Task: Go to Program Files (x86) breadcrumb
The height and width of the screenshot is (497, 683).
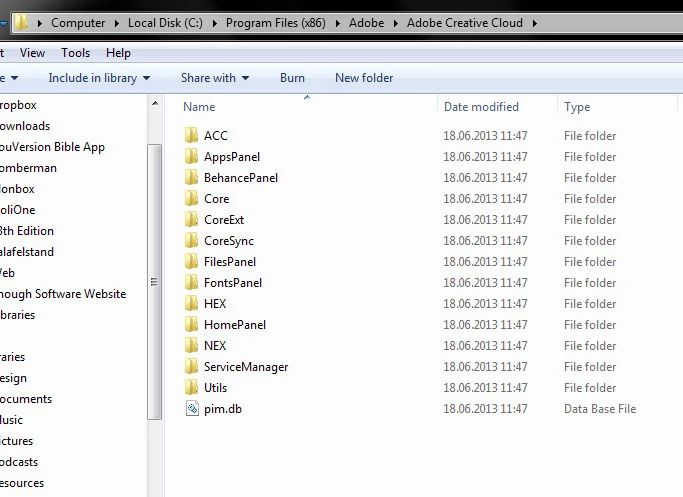Action: 275,23
